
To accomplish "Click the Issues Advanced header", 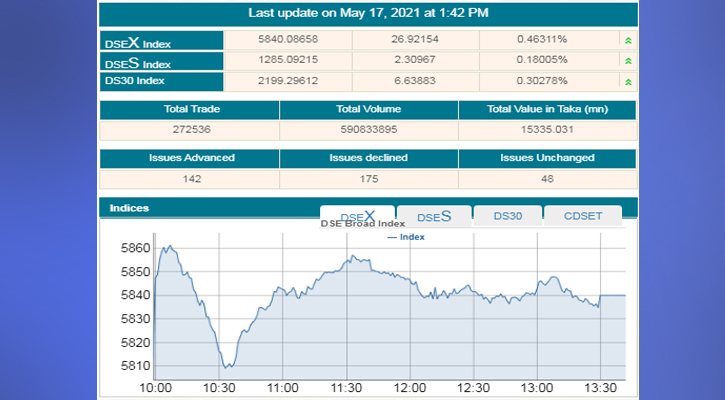I will 190,158.
